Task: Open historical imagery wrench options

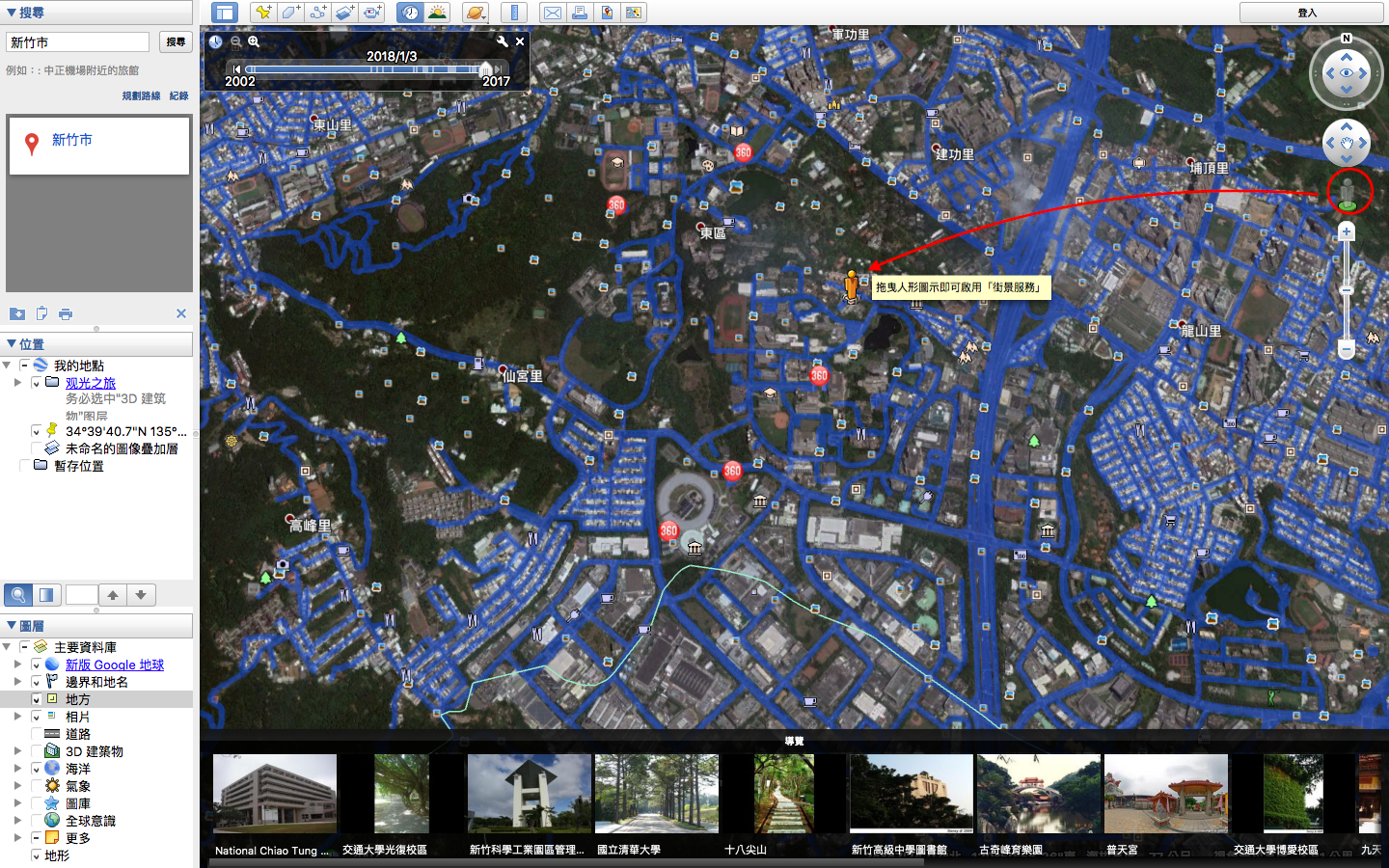Action: coord(502,41)
